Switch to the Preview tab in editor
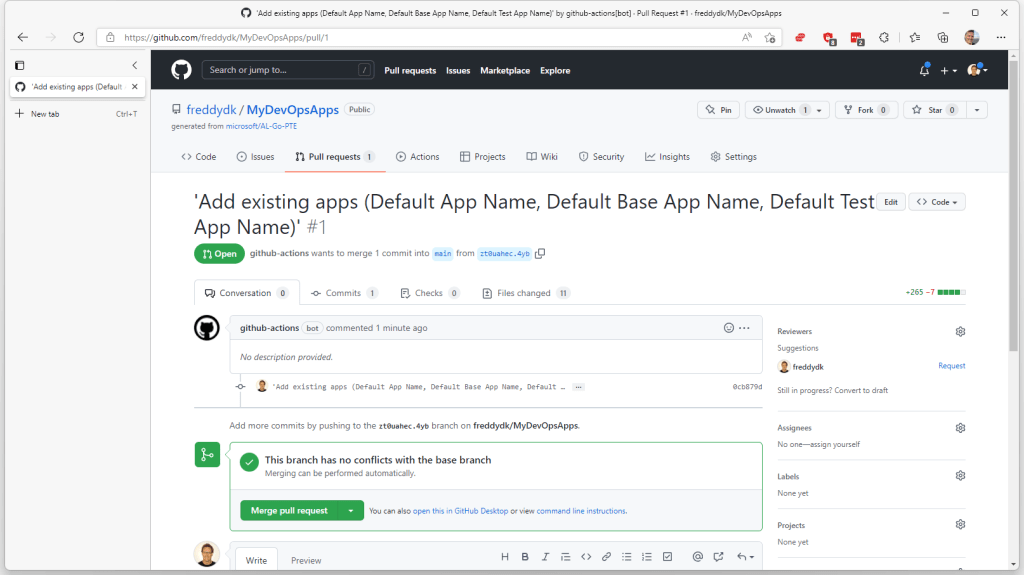 tap(306, 561)
